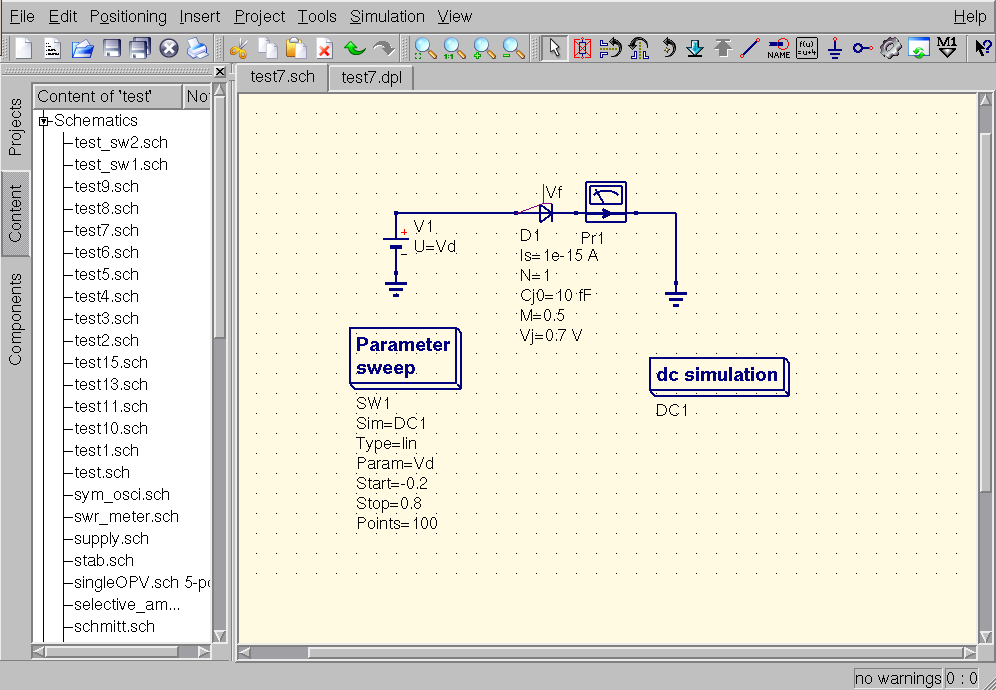996x690 pixels.
Task: Activate the Select pointer tool
Action: [x=555, y=48]
